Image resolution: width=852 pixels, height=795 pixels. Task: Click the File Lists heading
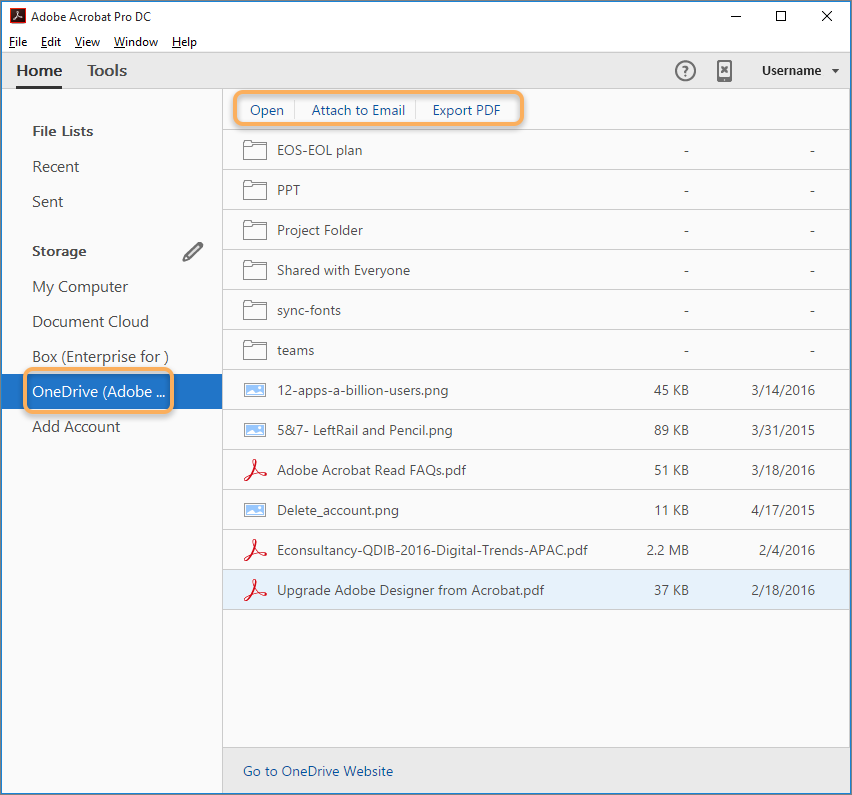(62, 131)
